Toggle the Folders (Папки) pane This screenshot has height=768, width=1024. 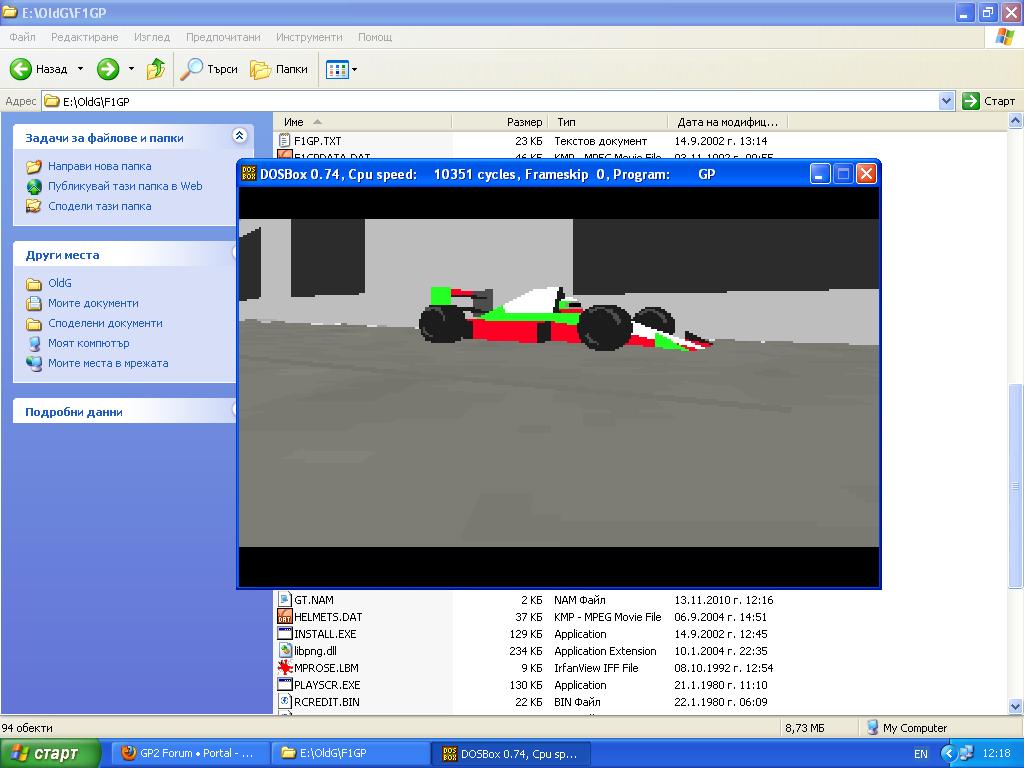point(279,69)
